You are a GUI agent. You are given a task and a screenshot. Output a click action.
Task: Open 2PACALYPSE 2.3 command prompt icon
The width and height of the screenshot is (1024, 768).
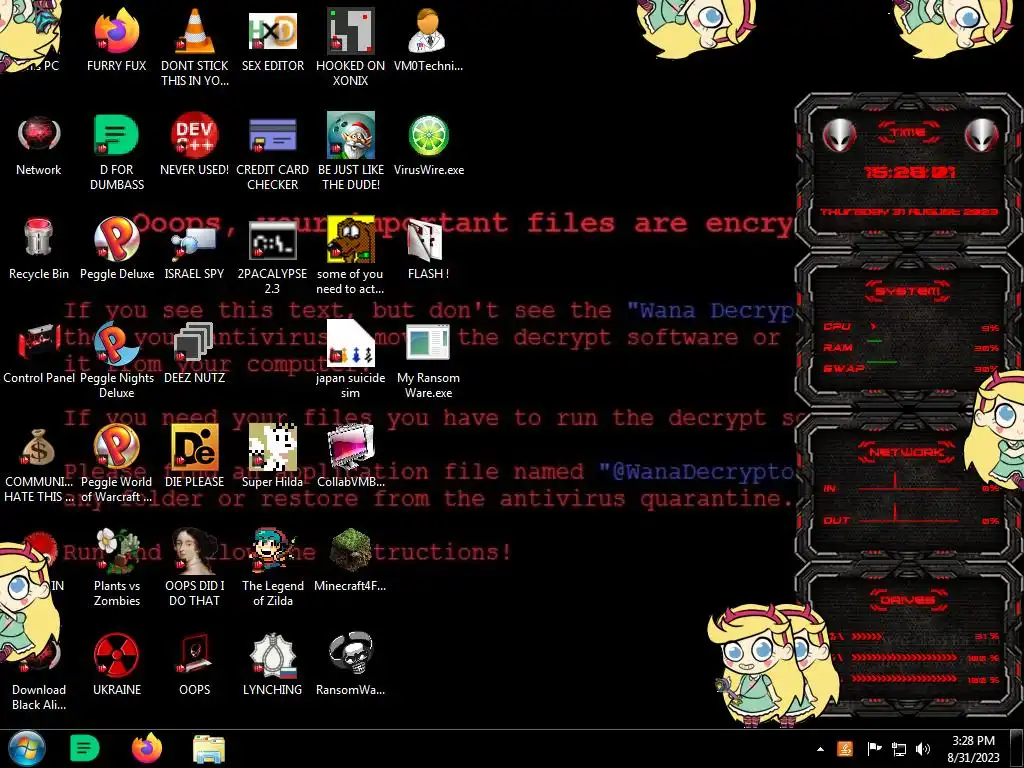[272, 240]
